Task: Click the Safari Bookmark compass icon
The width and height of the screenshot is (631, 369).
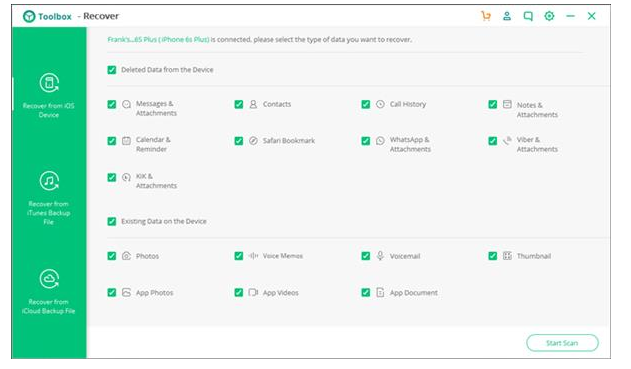Action: tap(253, 141)
